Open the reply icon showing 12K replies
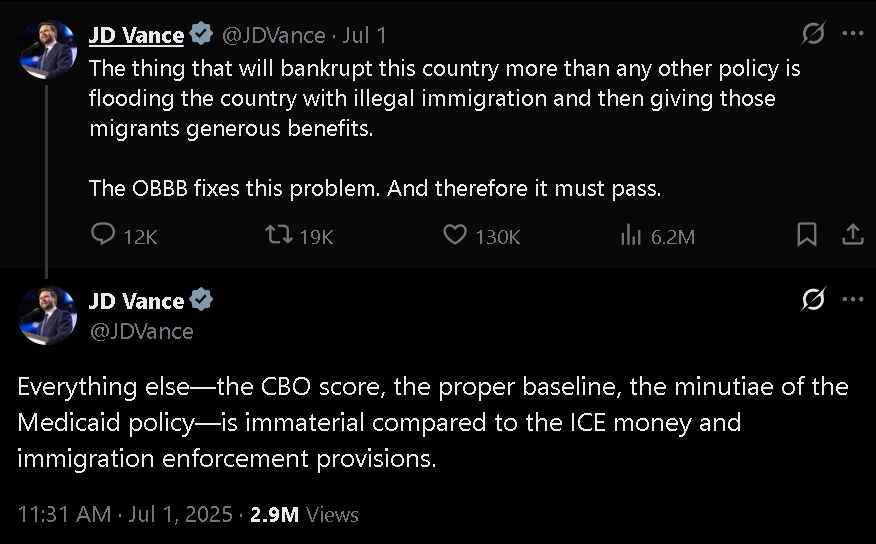The width and height of the screenshot is (876, 544). (x=104, y=235)
